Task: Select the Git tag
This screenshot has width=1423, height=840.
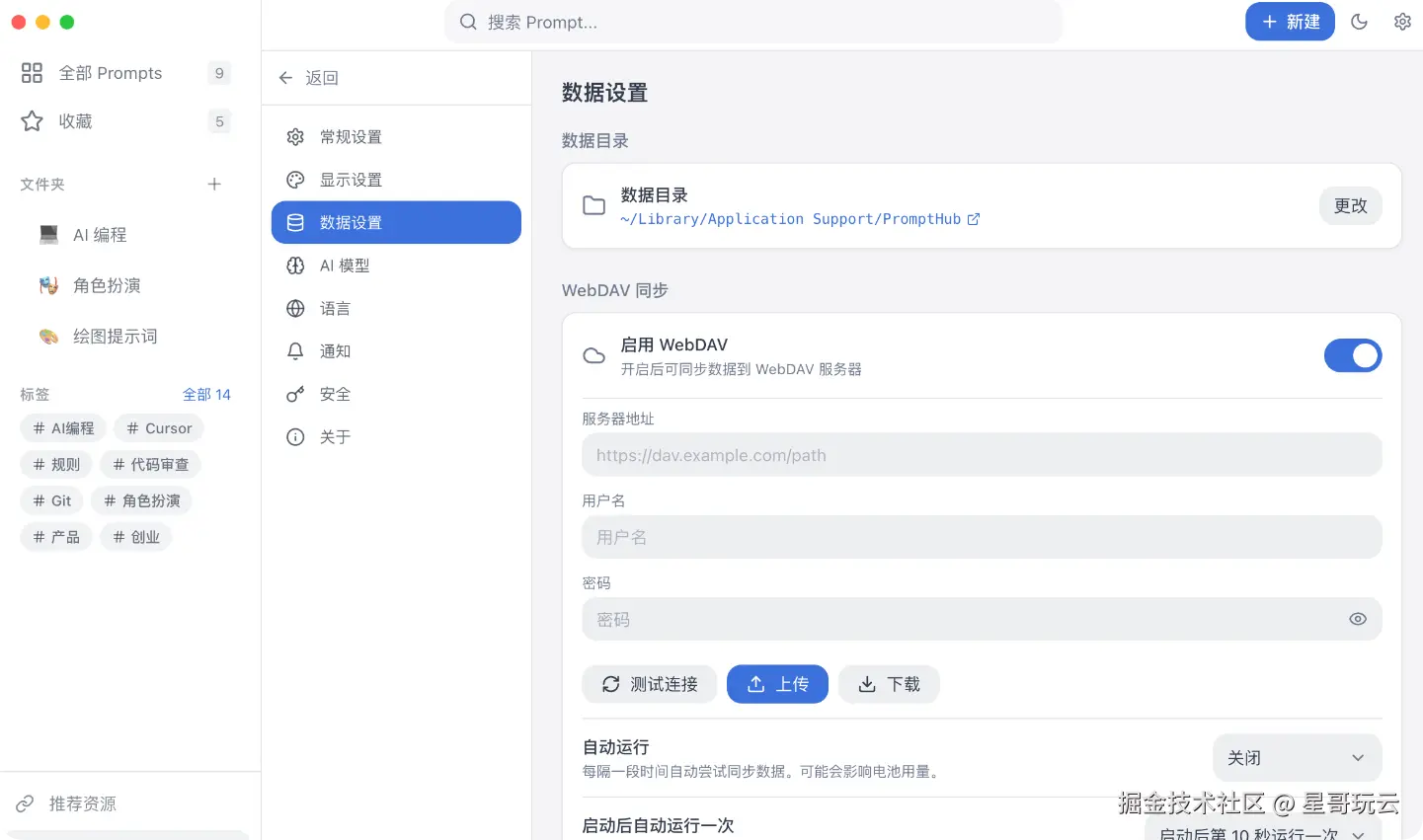Action: [x=51, y=500]
